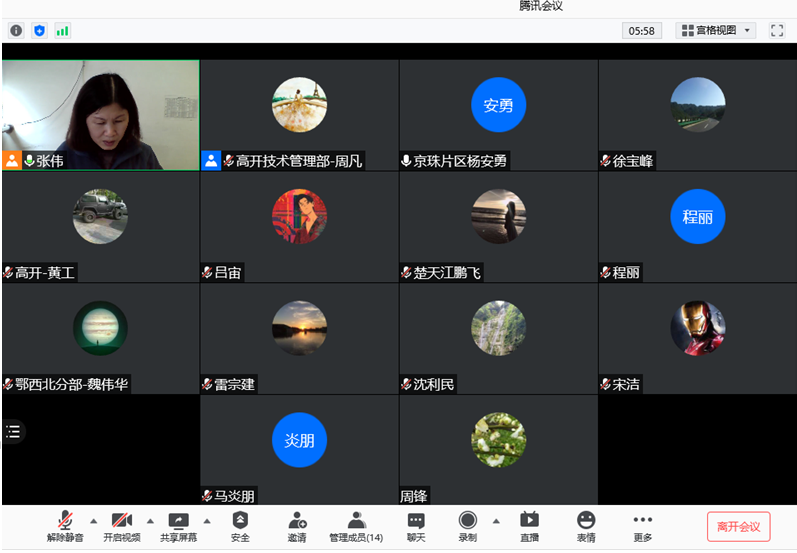Expand video options arrow beside 开启视频

pos(150,521)
